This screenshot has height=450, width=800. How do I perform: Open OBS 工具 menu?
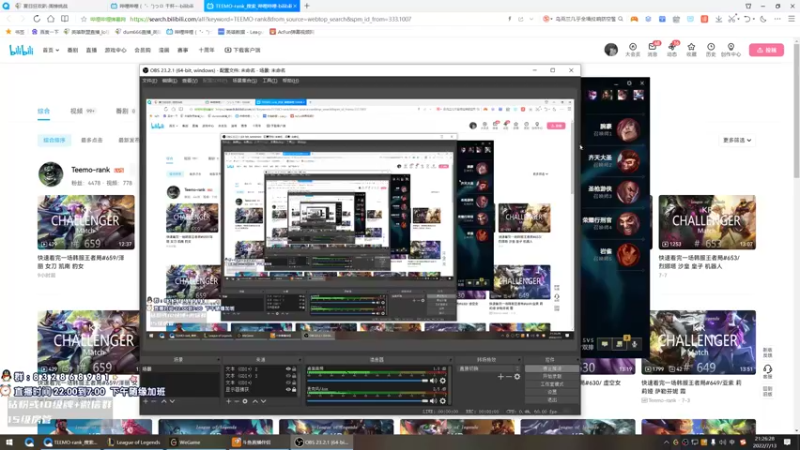click(269, 81)
